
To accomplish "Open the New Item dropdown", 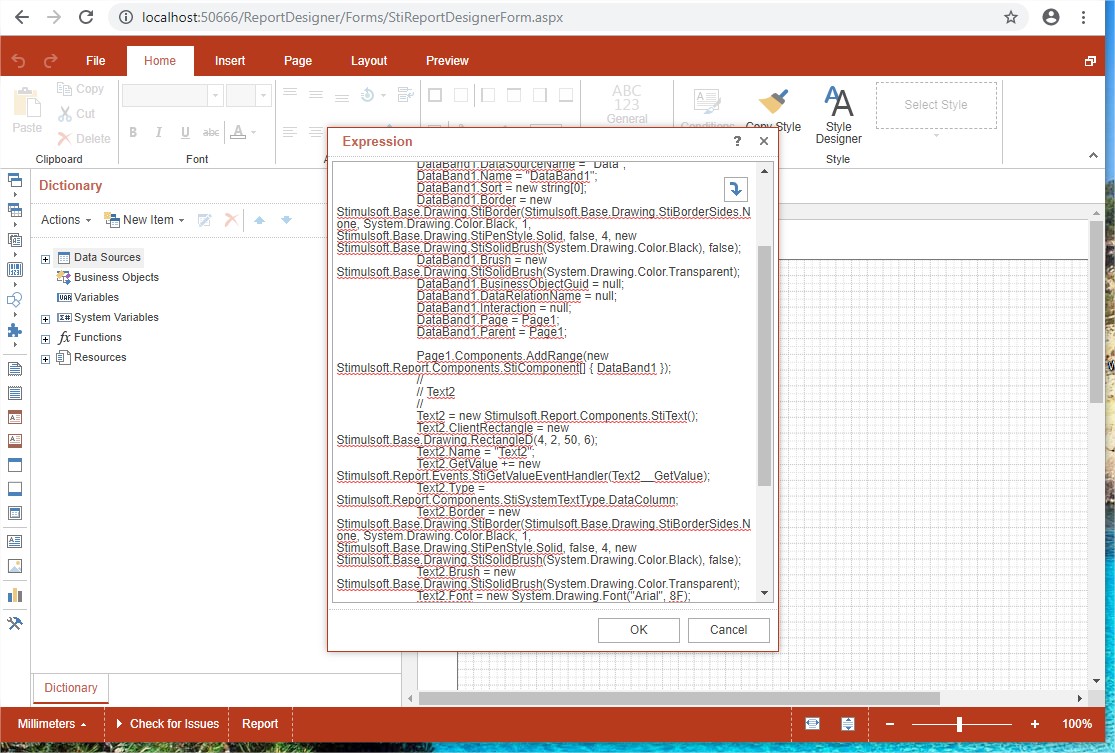I will tap(144, 220).
